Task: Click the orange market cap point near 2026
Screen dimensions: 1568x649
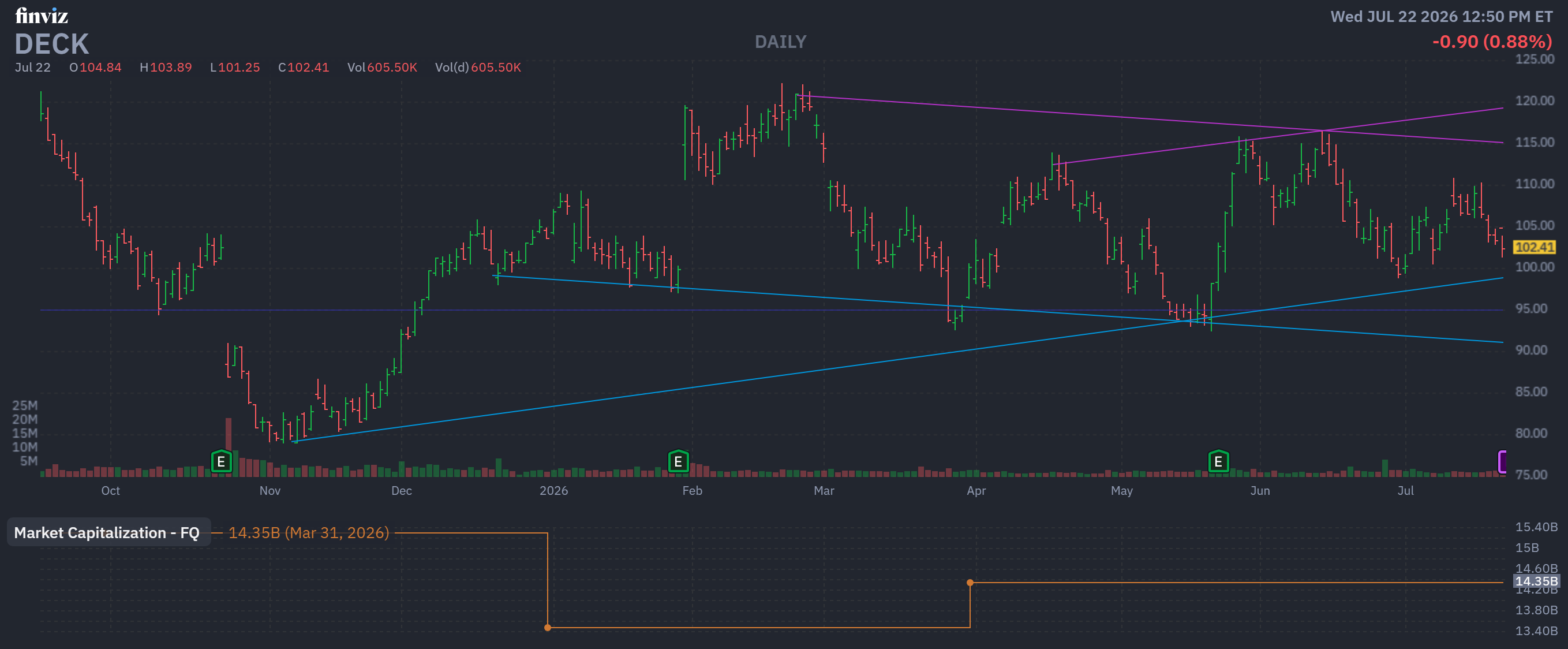Action: click(x=548, y=627)
